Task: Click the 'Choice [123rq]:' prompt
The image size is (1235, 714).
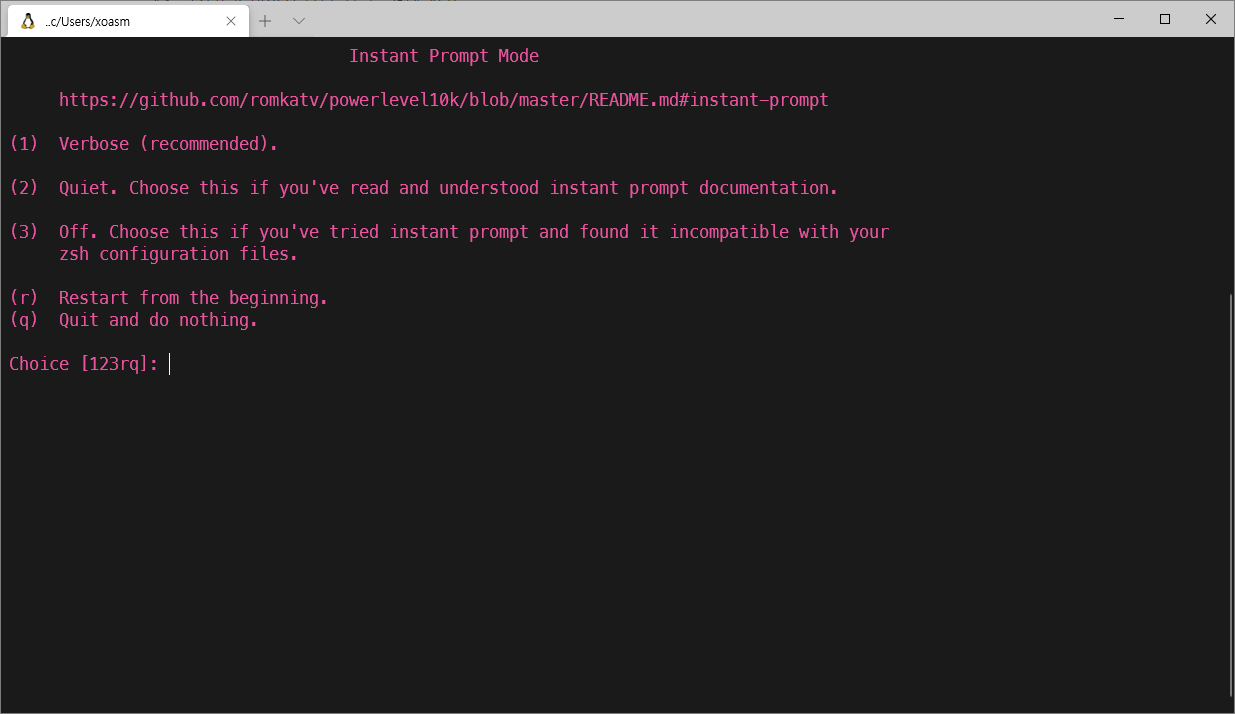Action: coord(84,364)
